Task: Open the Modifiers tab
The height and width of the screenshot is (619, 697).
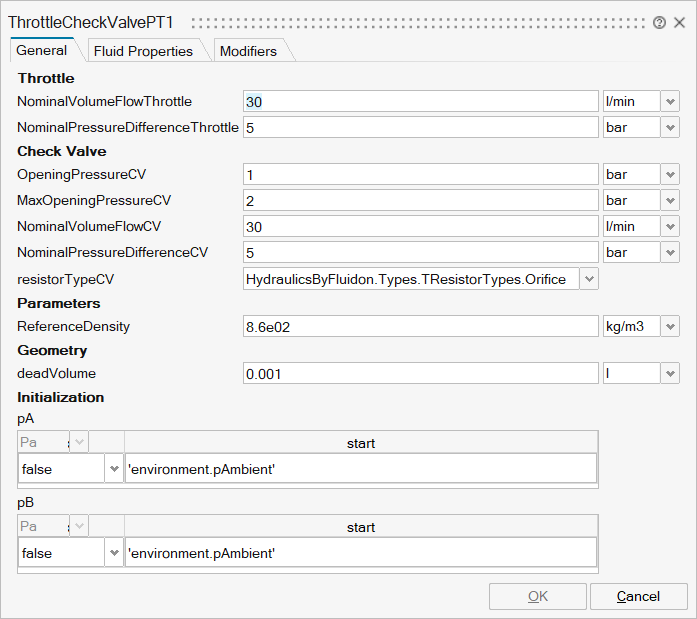Action: [x=248, y=51]
